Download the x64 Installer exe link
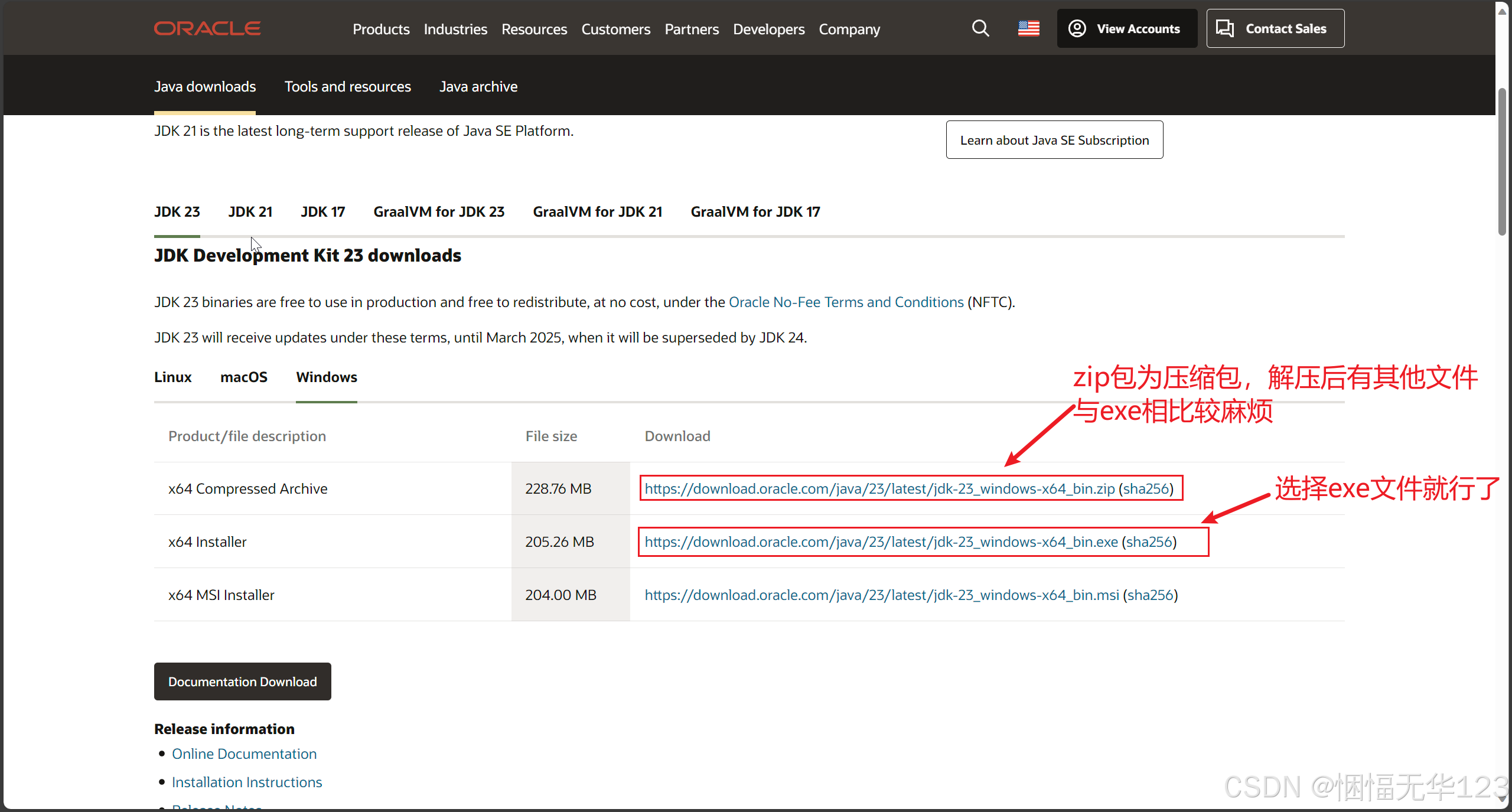This screenshot has height=812, width=1512. point(881,542)
